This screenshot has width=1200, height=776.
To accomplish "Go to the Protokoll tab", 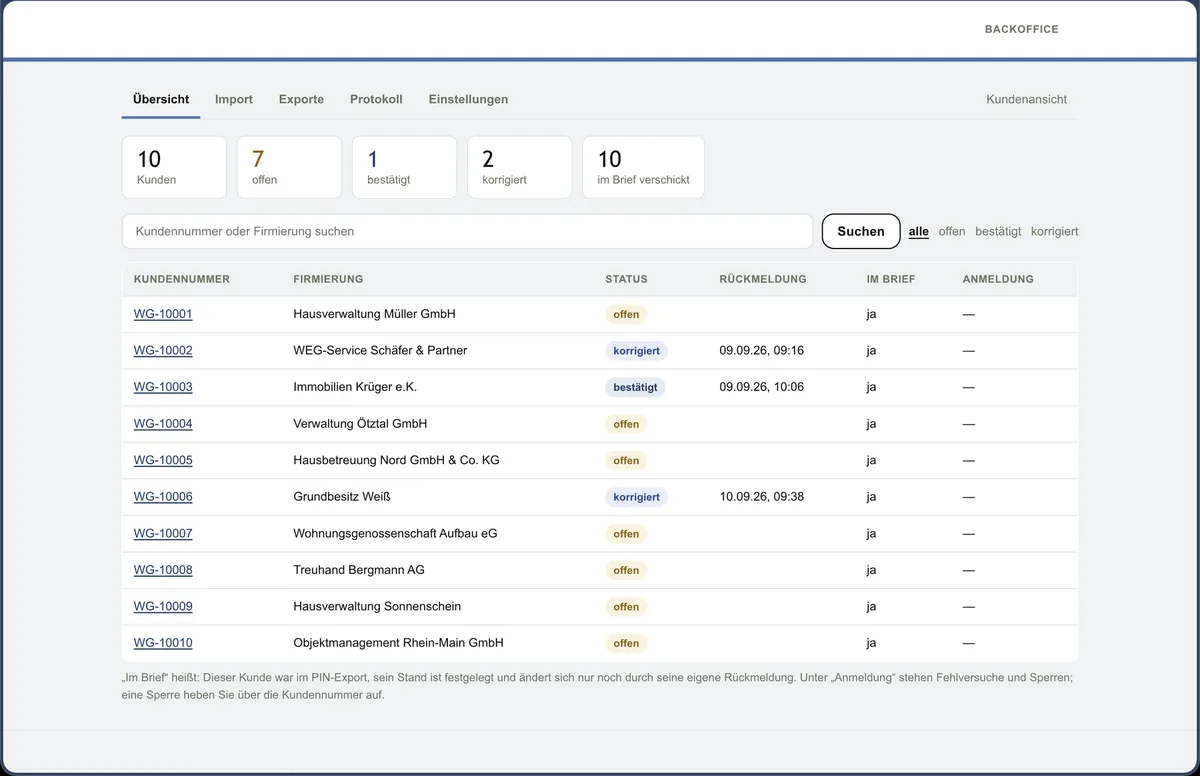I will pos(376,99).
